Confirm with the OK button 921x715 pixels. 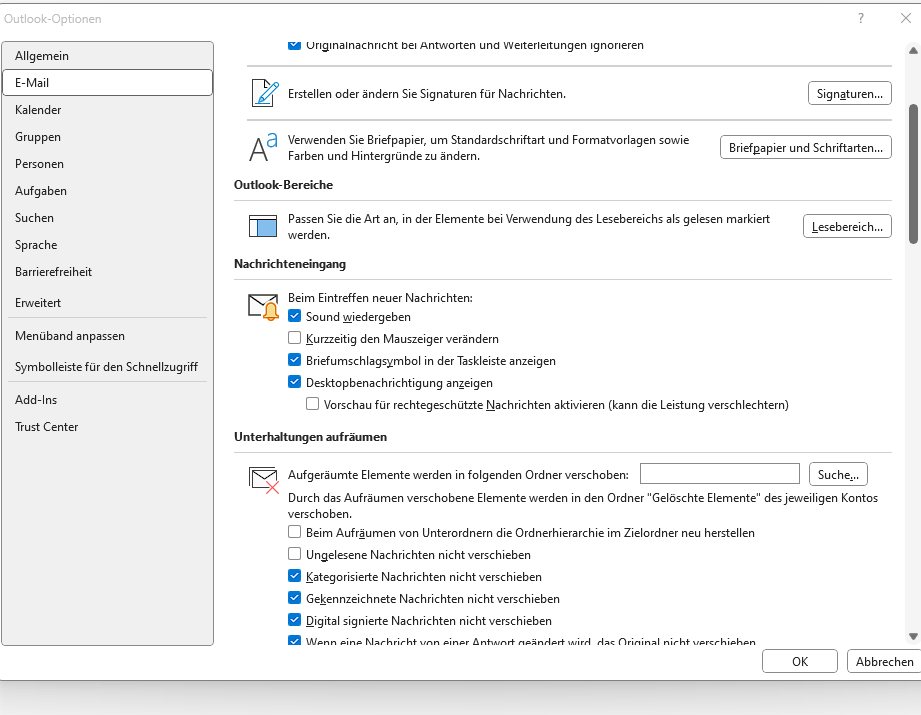tap(799, 662)
